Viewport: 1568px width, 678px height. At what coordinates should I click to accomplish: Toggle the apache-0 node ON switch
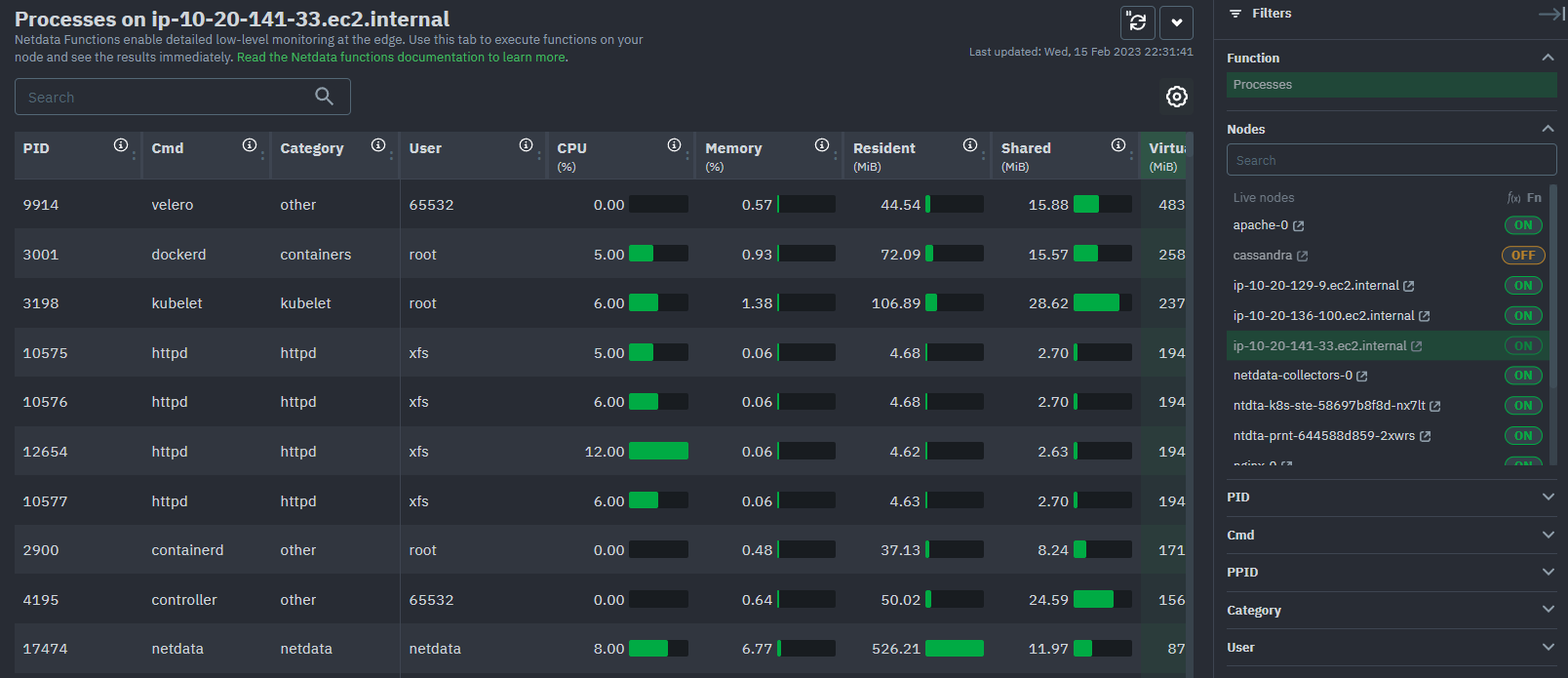coord(1522,225)
